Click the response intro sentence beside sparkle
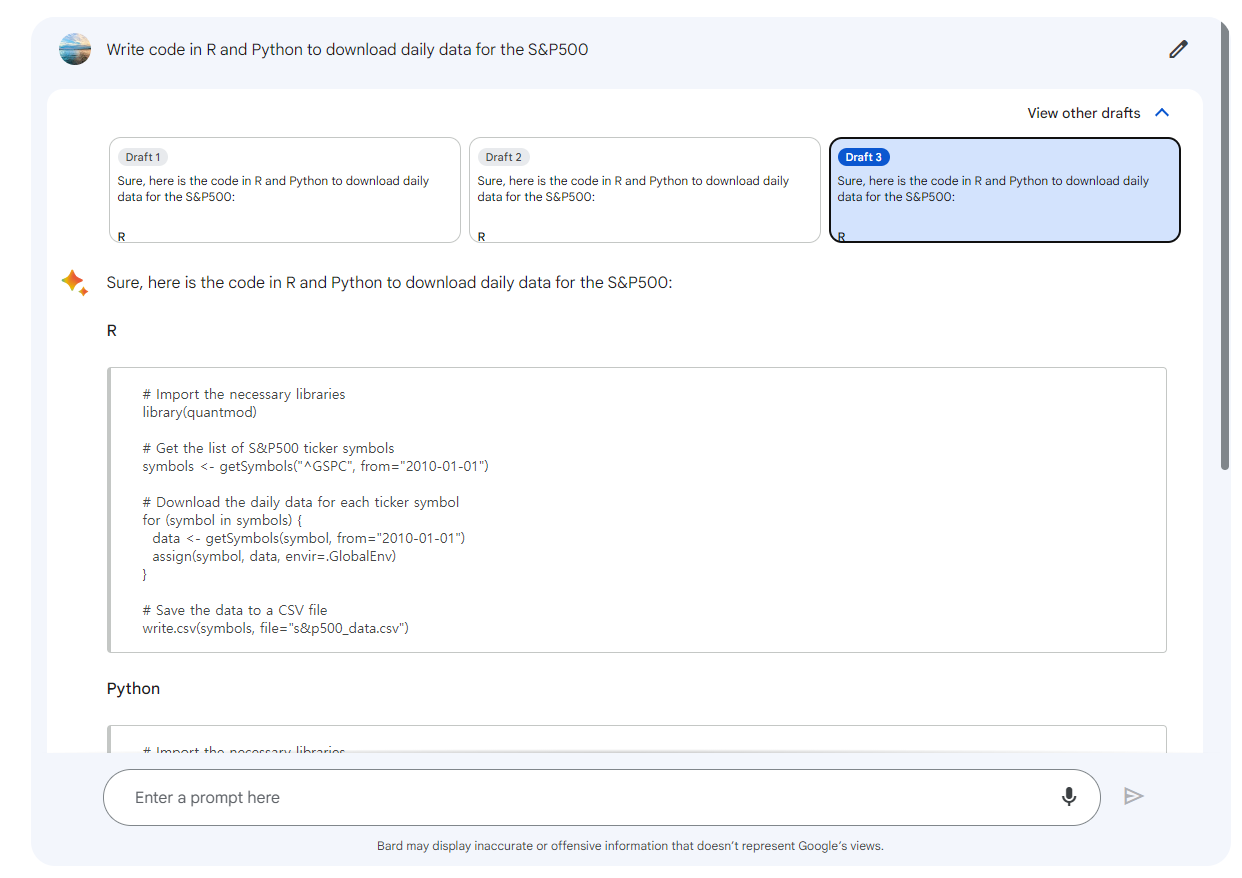1242x878 pixels. [x=389, y=283]
